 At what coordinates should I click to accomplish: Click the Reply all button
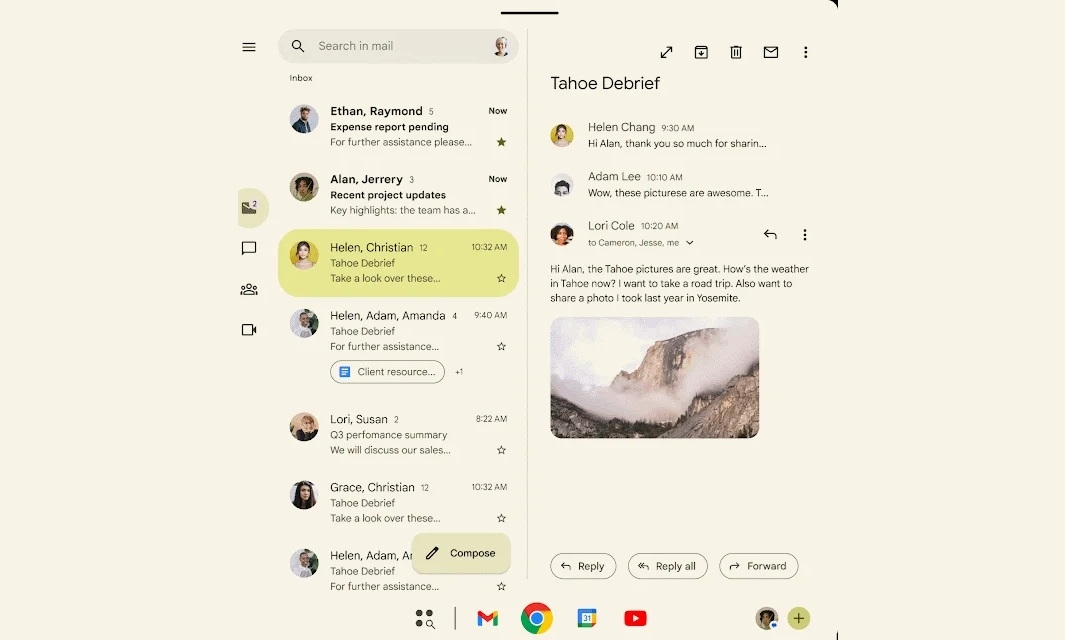click(x=667, y=566)
